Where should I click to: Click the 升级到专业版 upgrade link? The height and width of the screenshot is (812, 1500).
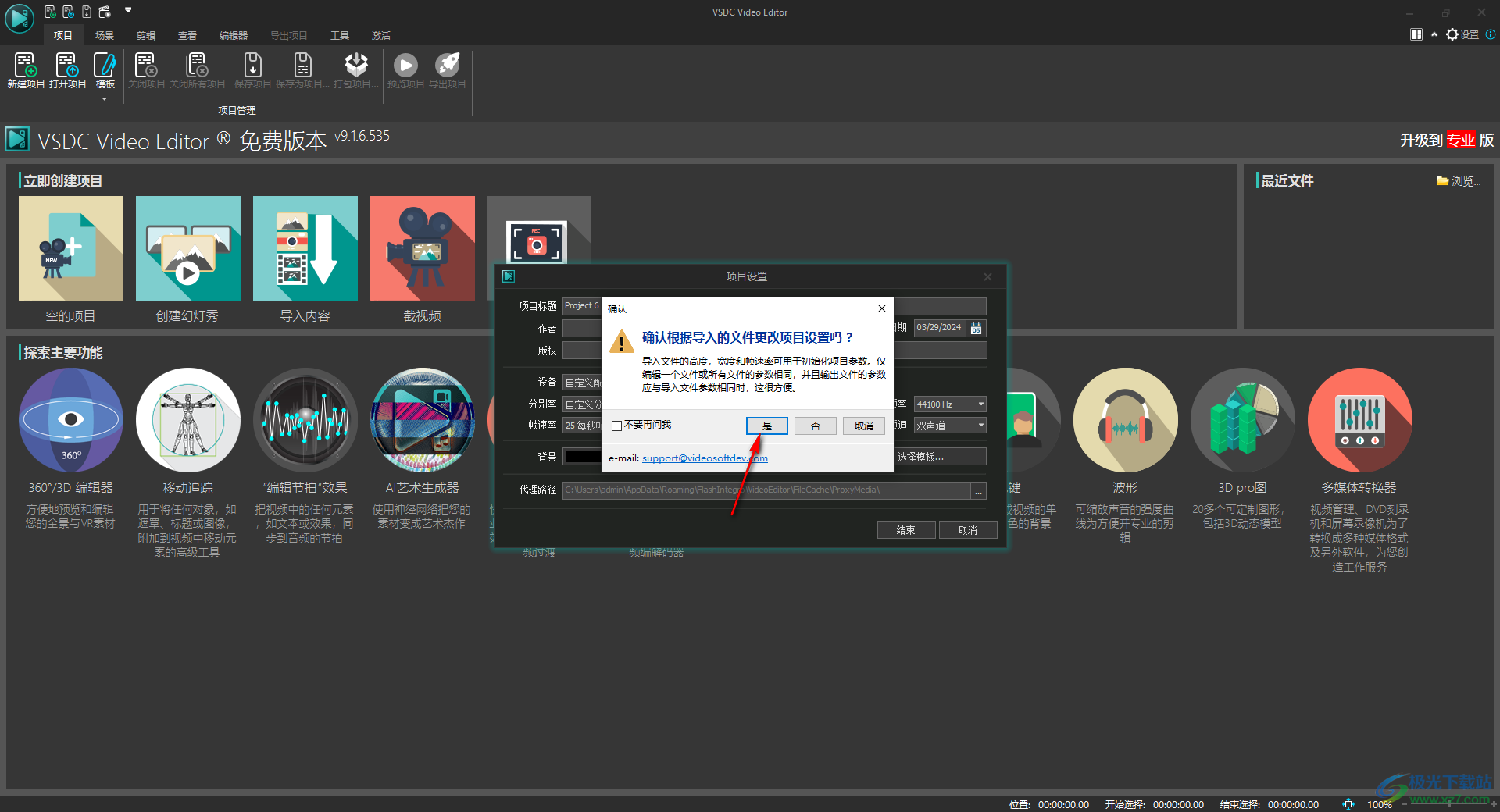1446,141
